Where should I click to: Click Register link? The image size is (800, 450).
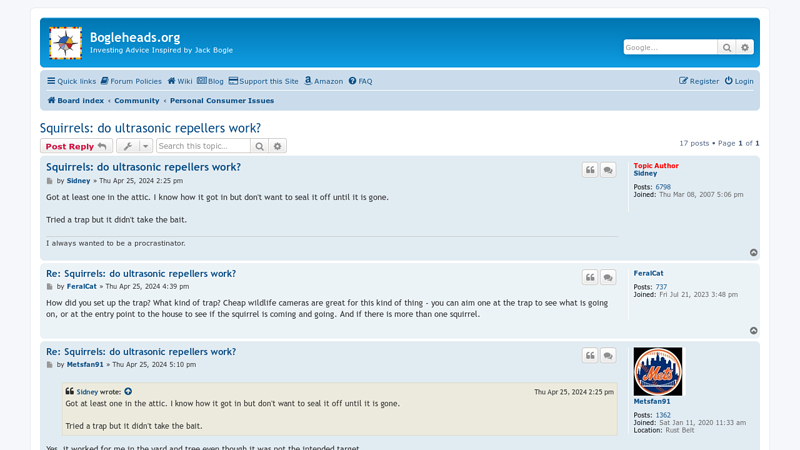pos(698,81)
